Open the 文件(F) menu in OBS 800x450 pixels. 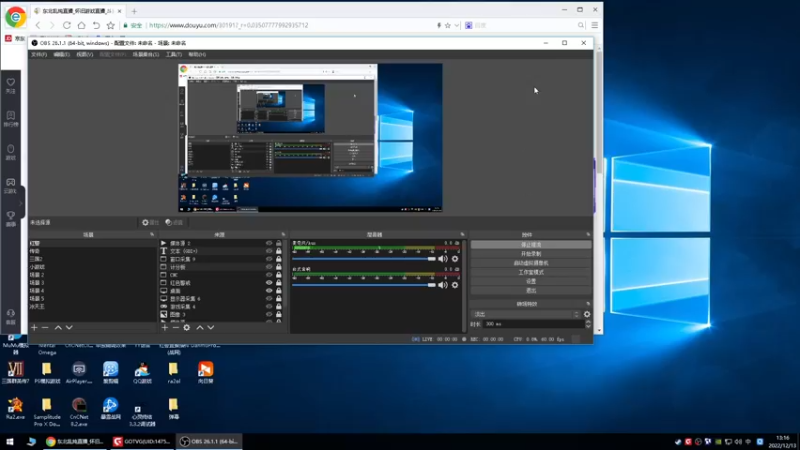pyautogui.click(x=39, y=55)
